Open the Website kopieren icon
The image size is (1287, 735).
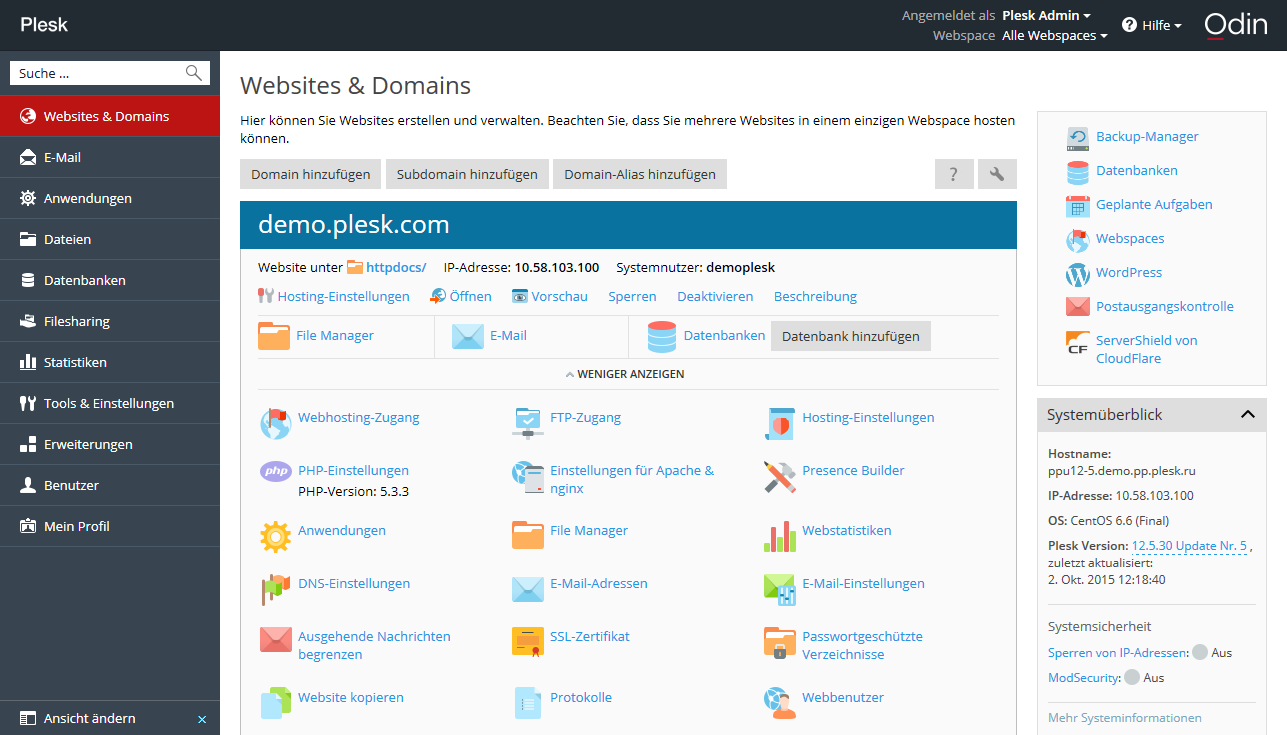275,703
